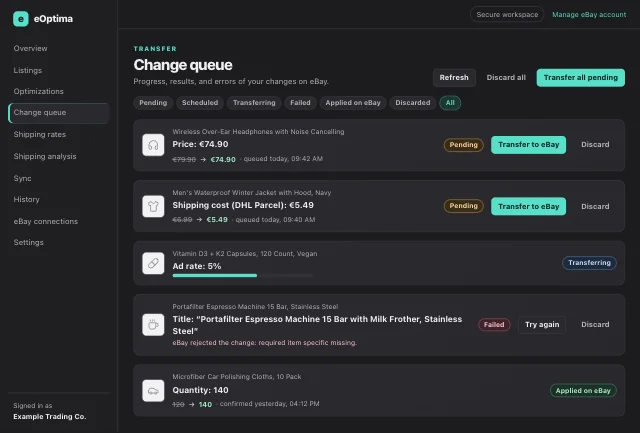Click the jacket icon on the Winter Jacket card
This screenshot has height=433, width=640.
[x=153, y=206]
